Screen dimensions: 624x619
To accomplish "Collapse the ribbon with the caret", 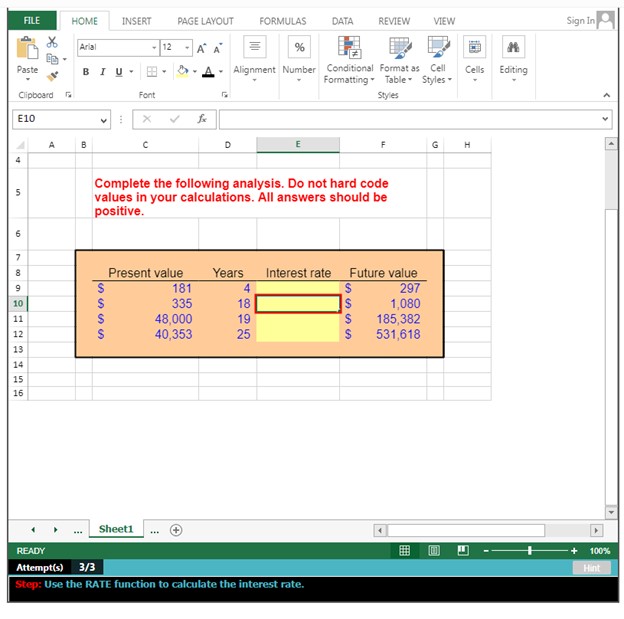I will [x=606, y=95].
